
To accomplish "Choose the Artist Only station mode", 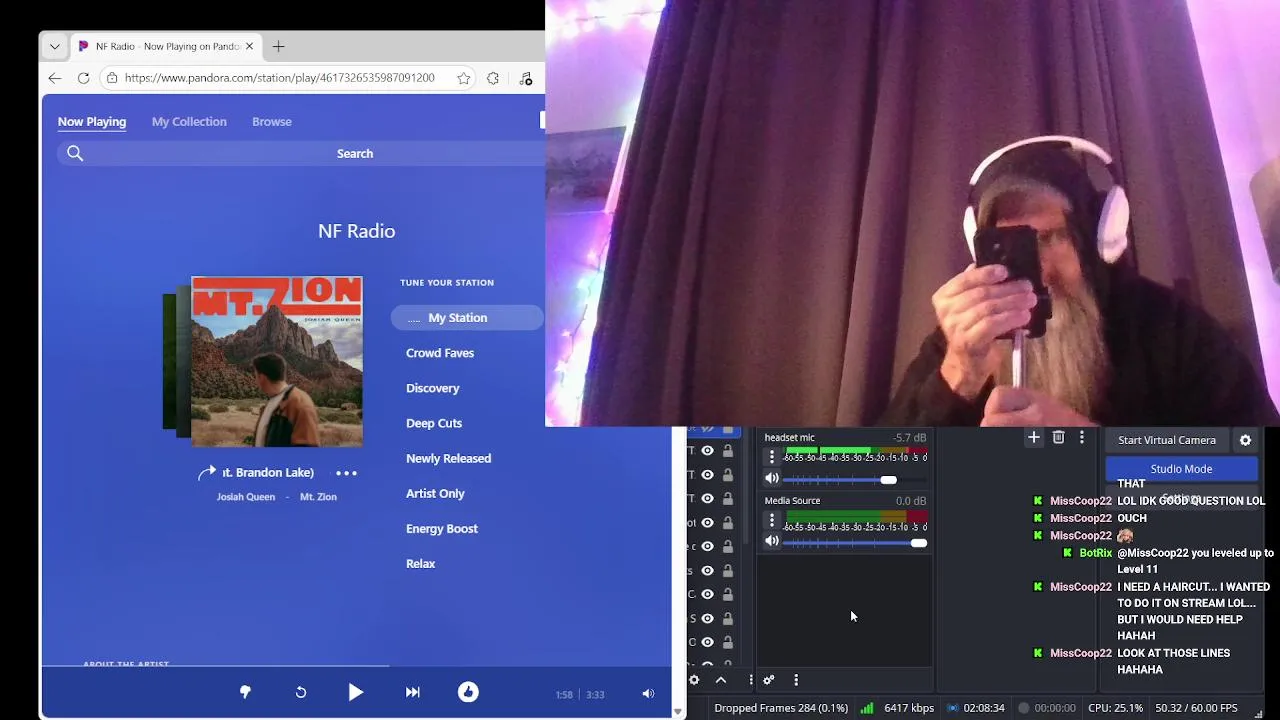I will click(x=435, y=493).
